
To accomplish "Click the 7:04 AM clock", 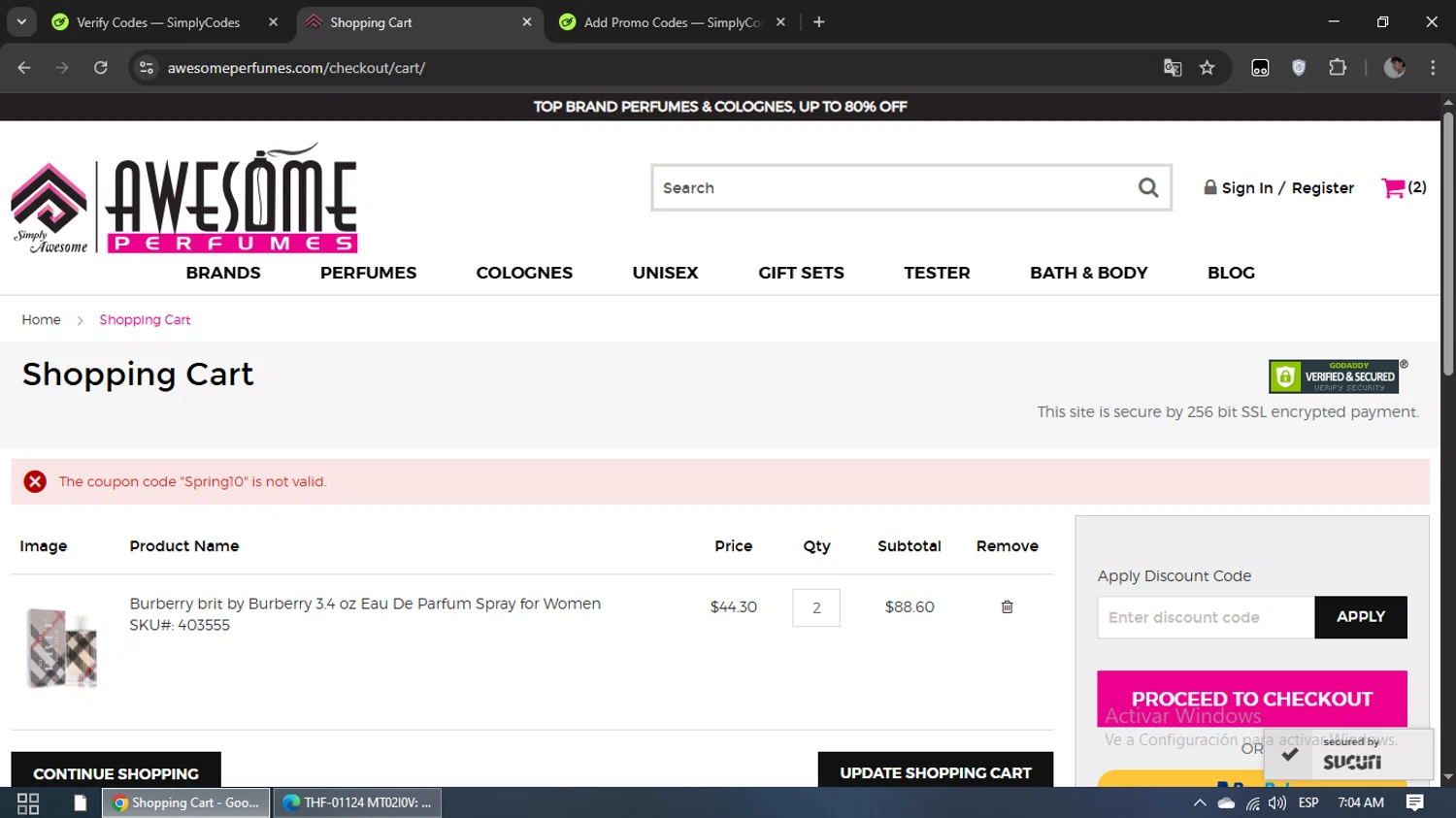I will click(1360, 802).
